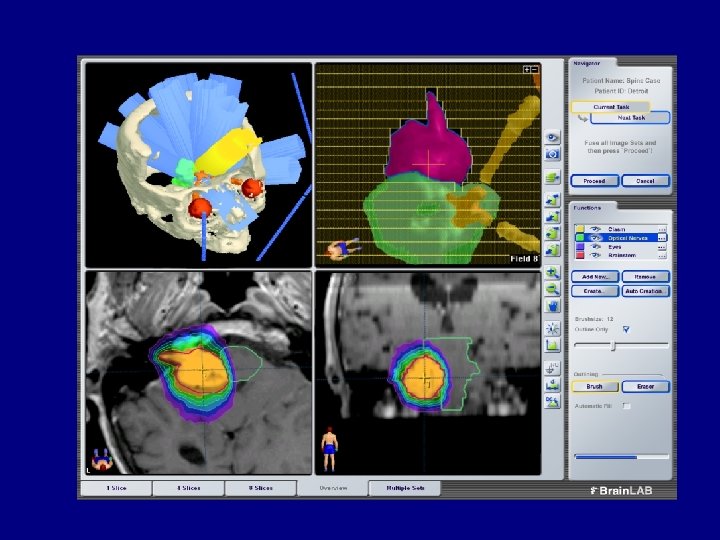Screen dimensions: 720x540
Task: Switch to the 1 Slice tab
Action: [x=116, y=488]
